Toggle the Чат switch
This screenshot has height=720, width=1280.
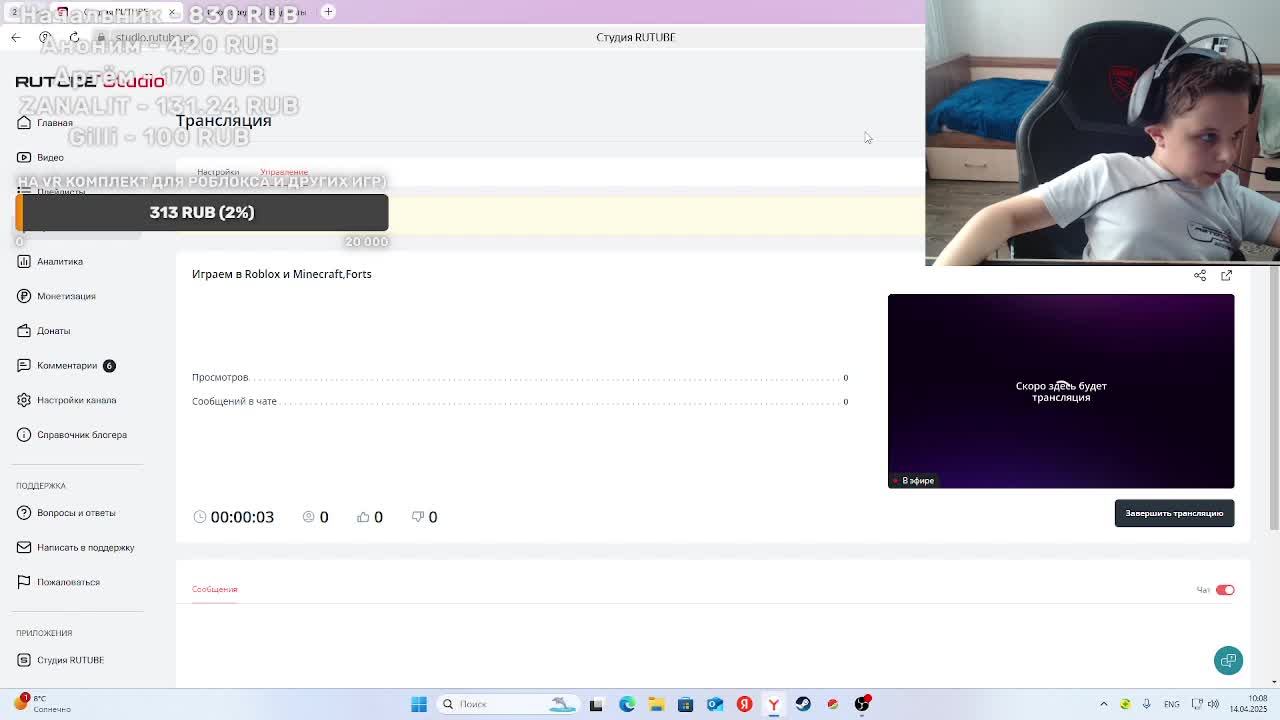click(1225, 590)
